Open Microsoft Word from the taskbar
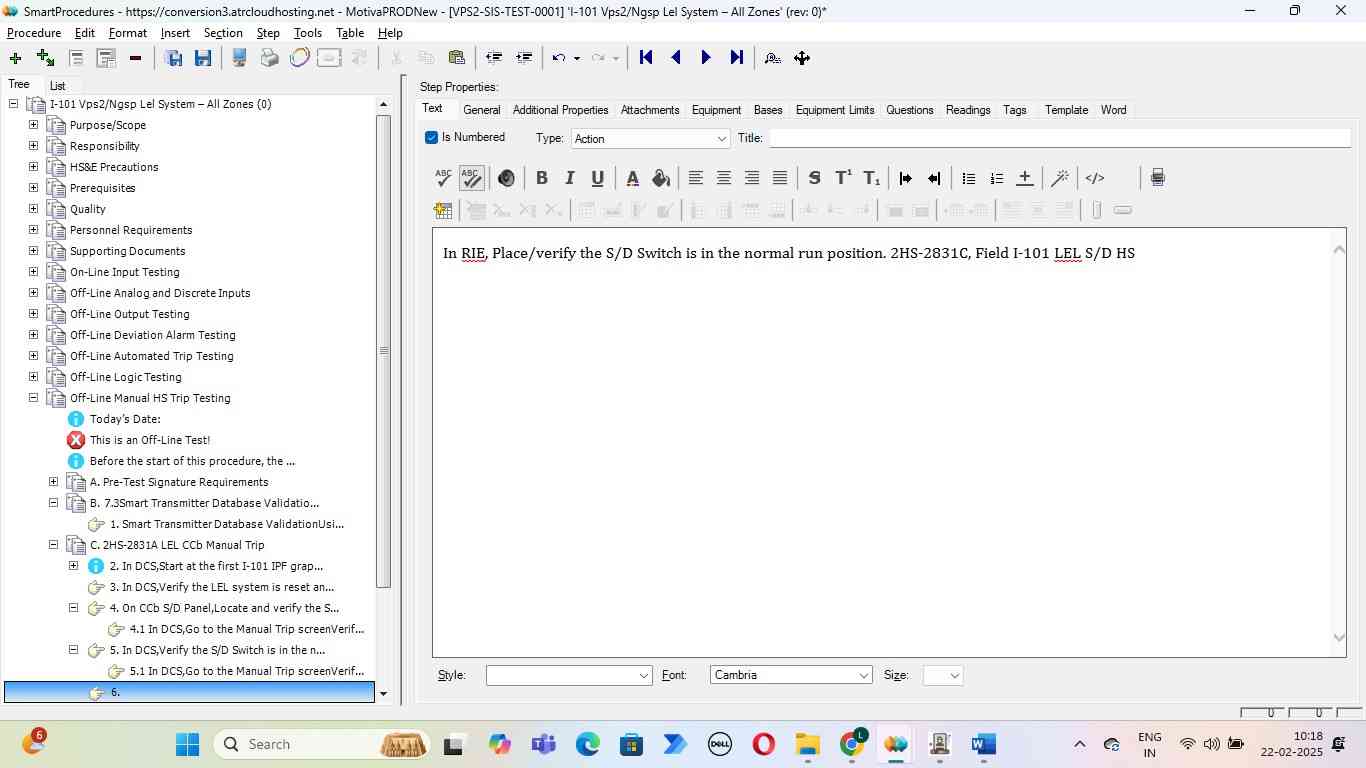Image resolution: width=1366 pixels, height=768 pixels. click(983, 744)
